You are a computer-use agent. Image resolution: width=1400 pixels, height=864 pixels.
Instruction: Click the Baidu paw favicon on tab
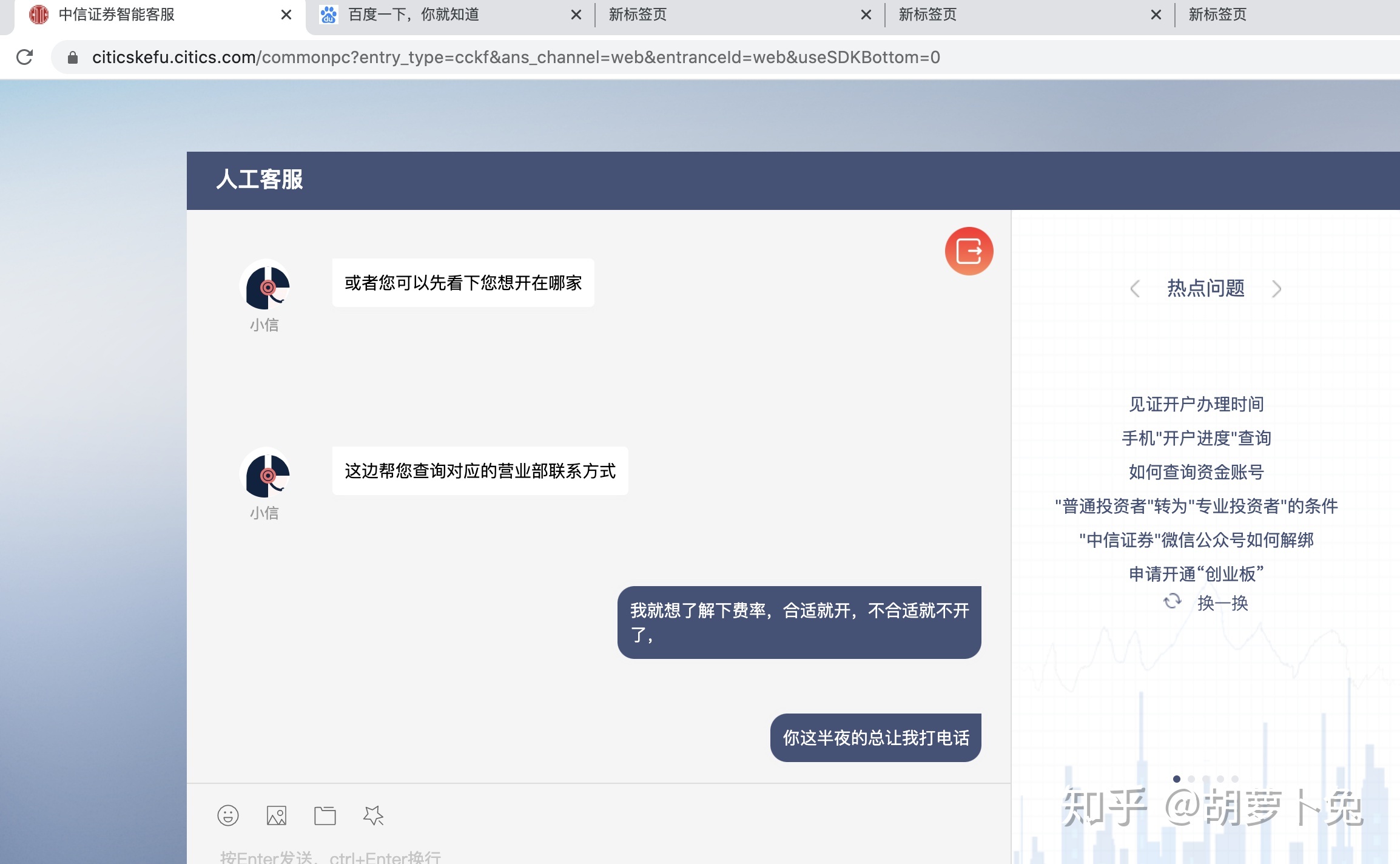pos(329,15)
